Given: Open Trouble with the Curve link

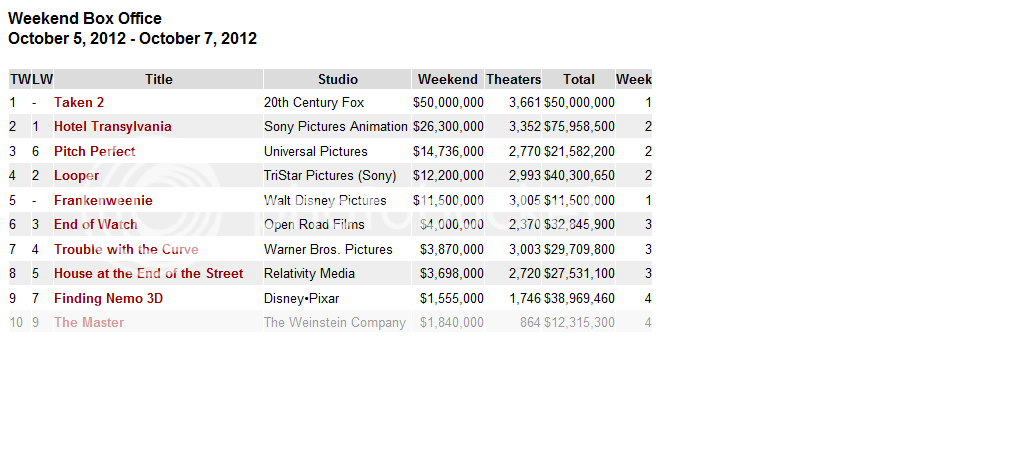Looking at the screenshot, I should (126, 249).
